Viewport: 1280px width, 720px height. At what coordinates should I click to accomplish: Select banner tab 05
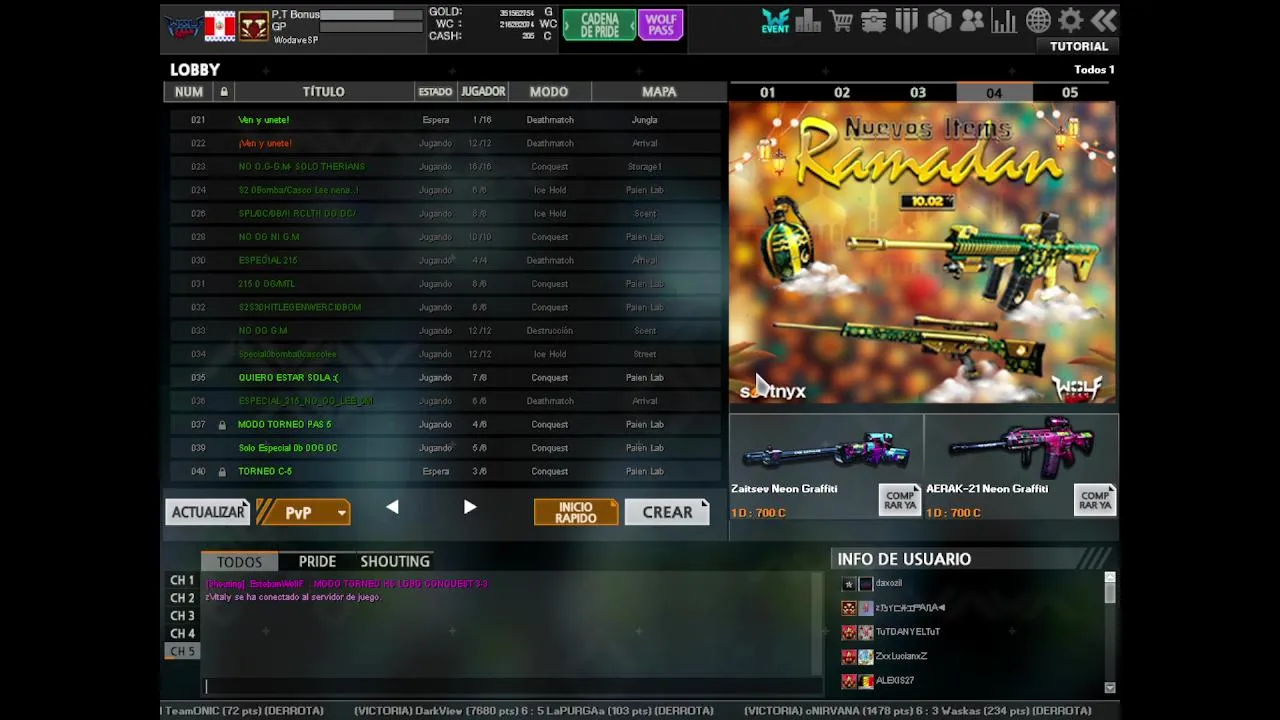click(x=1070, y=92)
